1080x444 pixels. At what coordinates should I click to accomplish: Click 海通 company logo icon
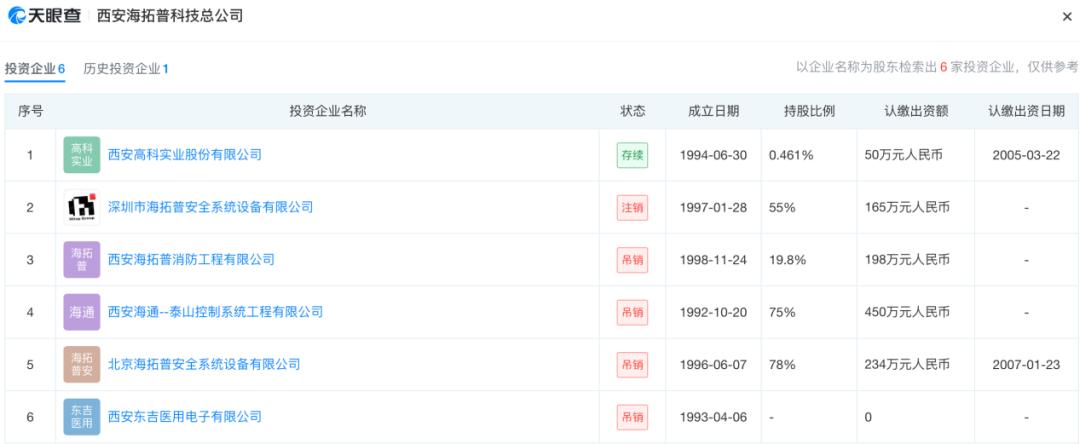pyautogui.click(x=82, y=312)
